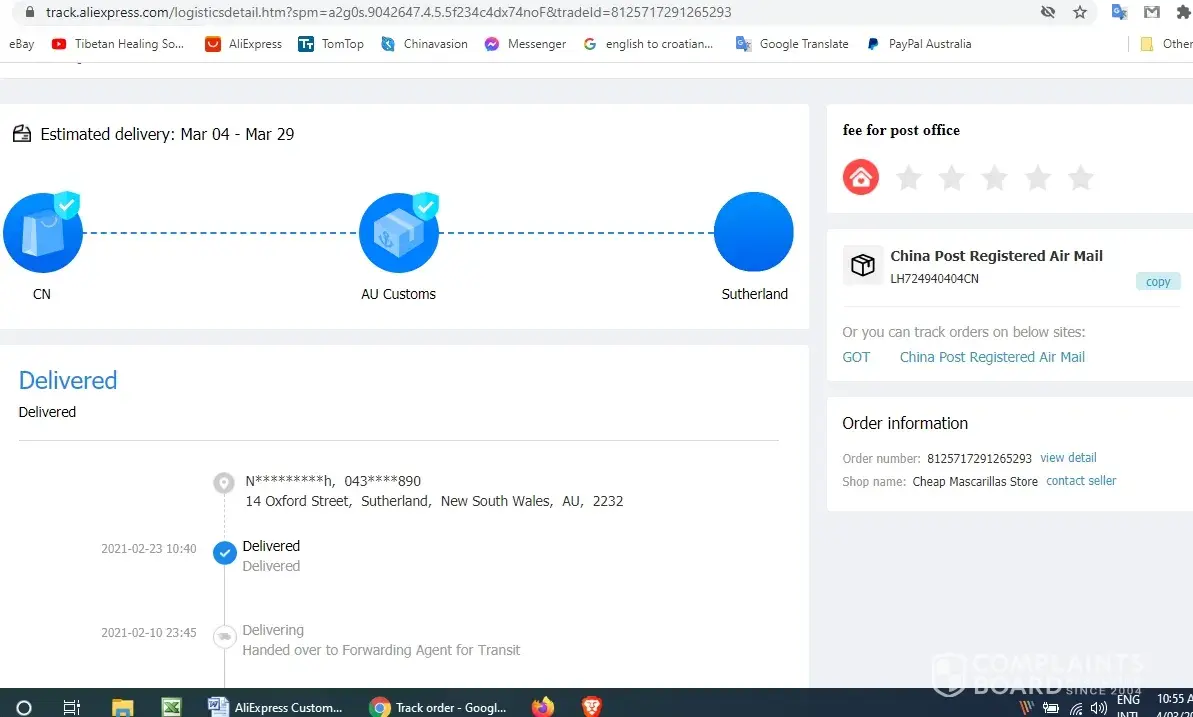
Task: Click the address location pin icon
Action: pos(224,483)
